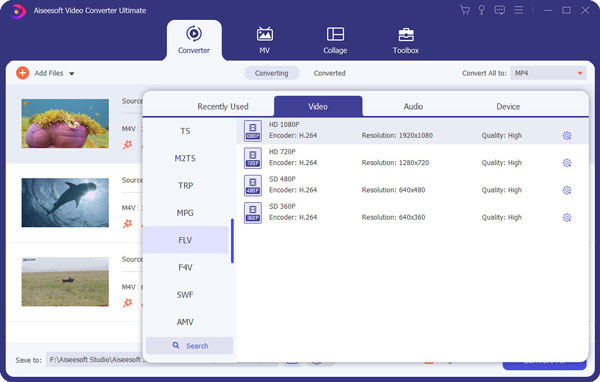This screenshot has height=382, width=600.
Task: Click the key register icon
Action: [482, 10]
